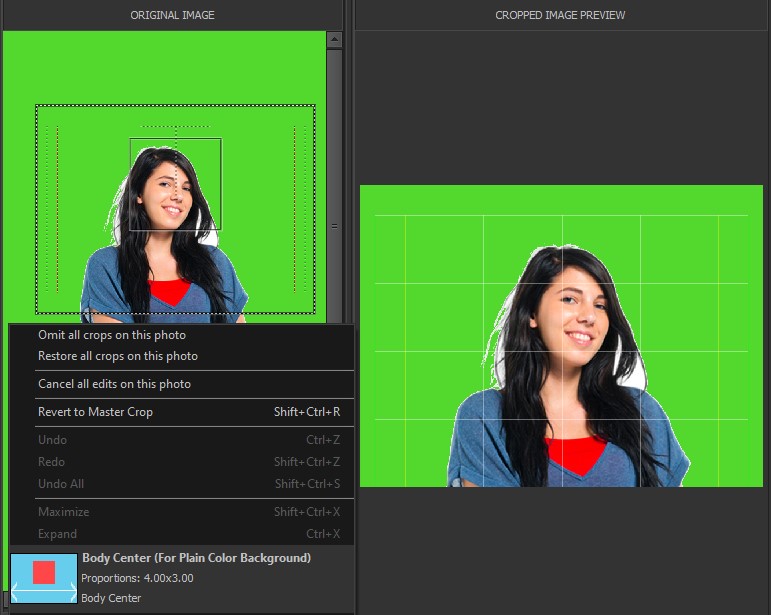Click the scrollbar up arrow in the Original Image panel
This screenshot has height=615, width=771.
point(334,41)
